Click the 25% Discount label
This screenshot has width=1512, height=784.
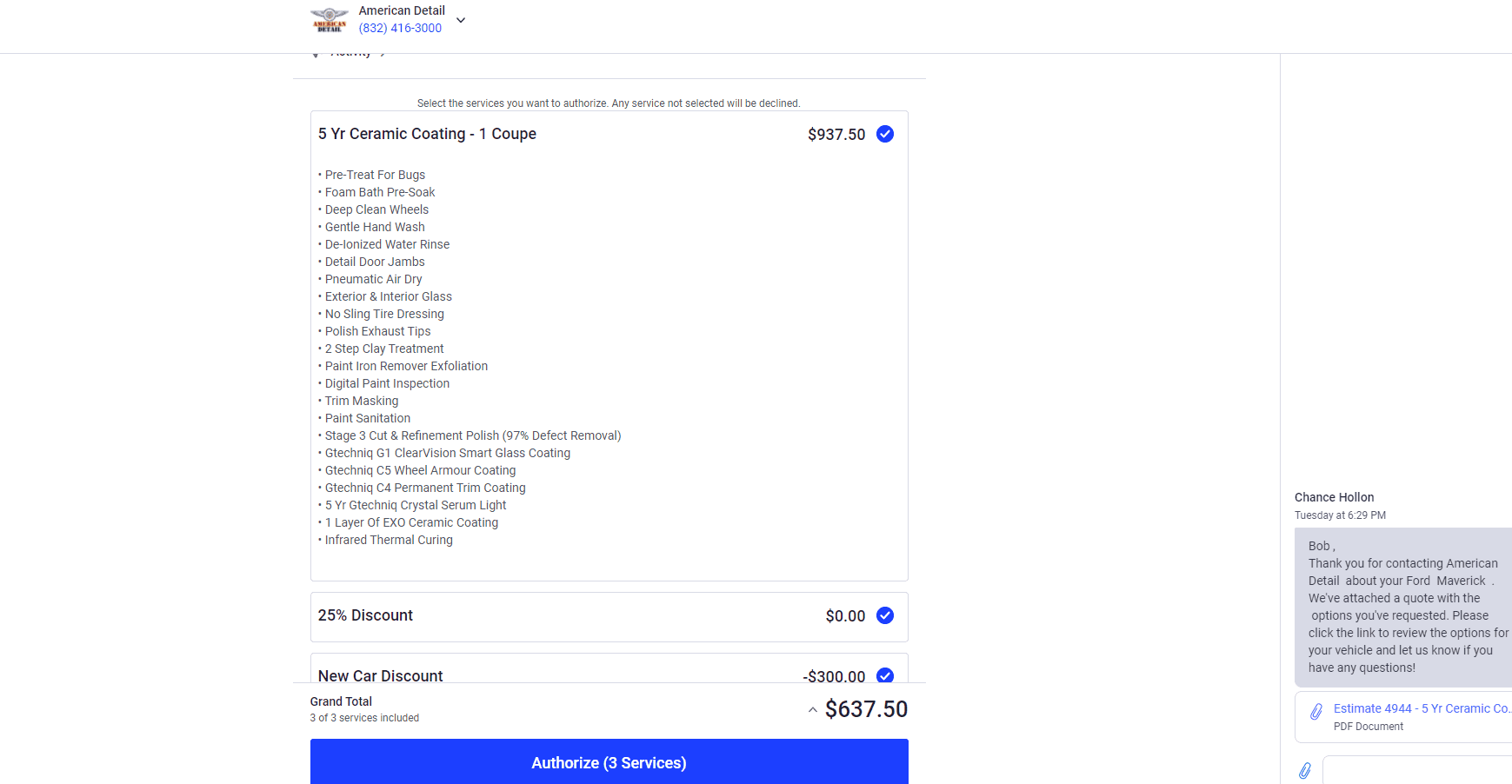click(x=365, y=615)
